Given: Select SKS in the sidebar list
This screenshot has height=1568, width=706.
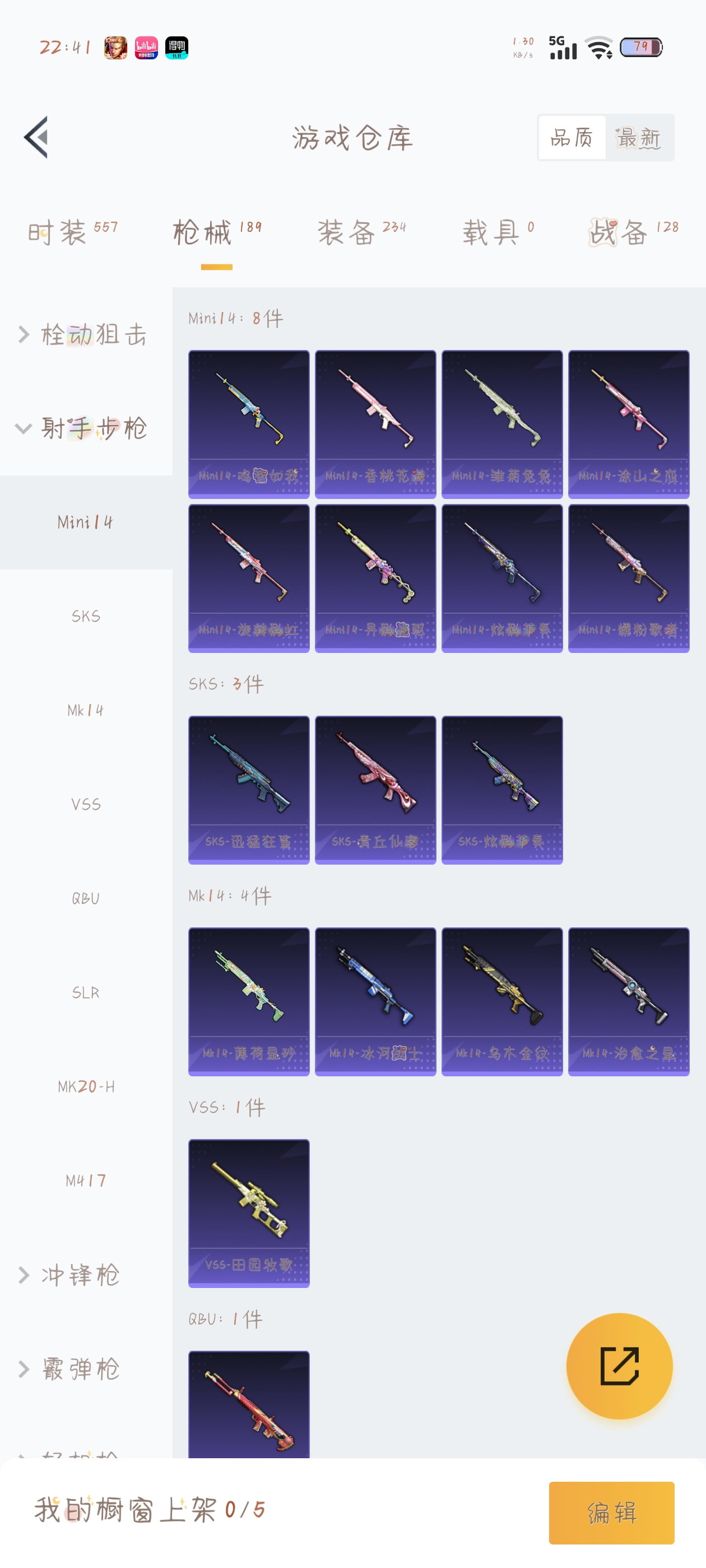Looking at the screenshot, I should point(86,616).
